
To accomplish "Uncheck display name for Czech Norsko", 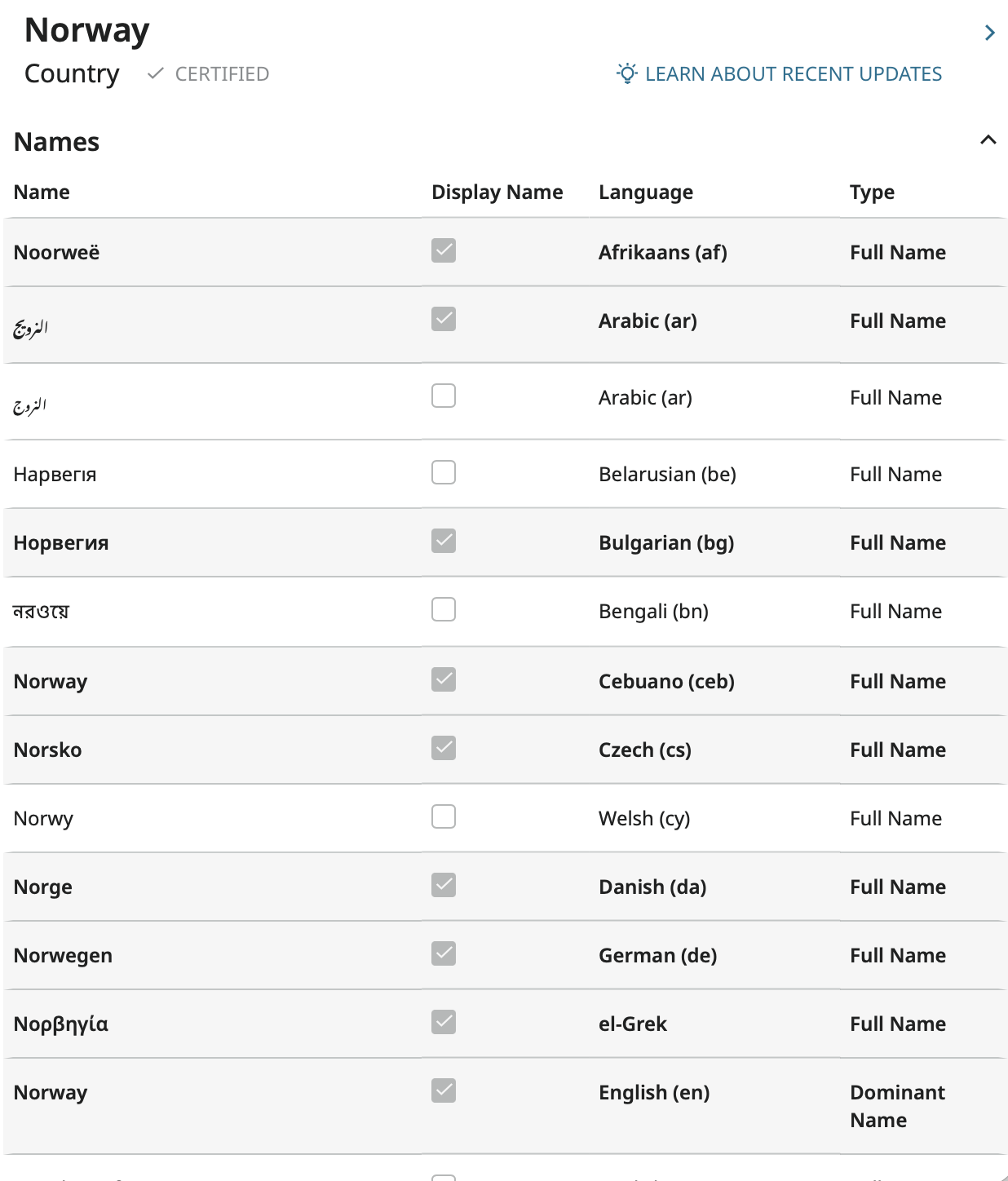I will point(444,748).
